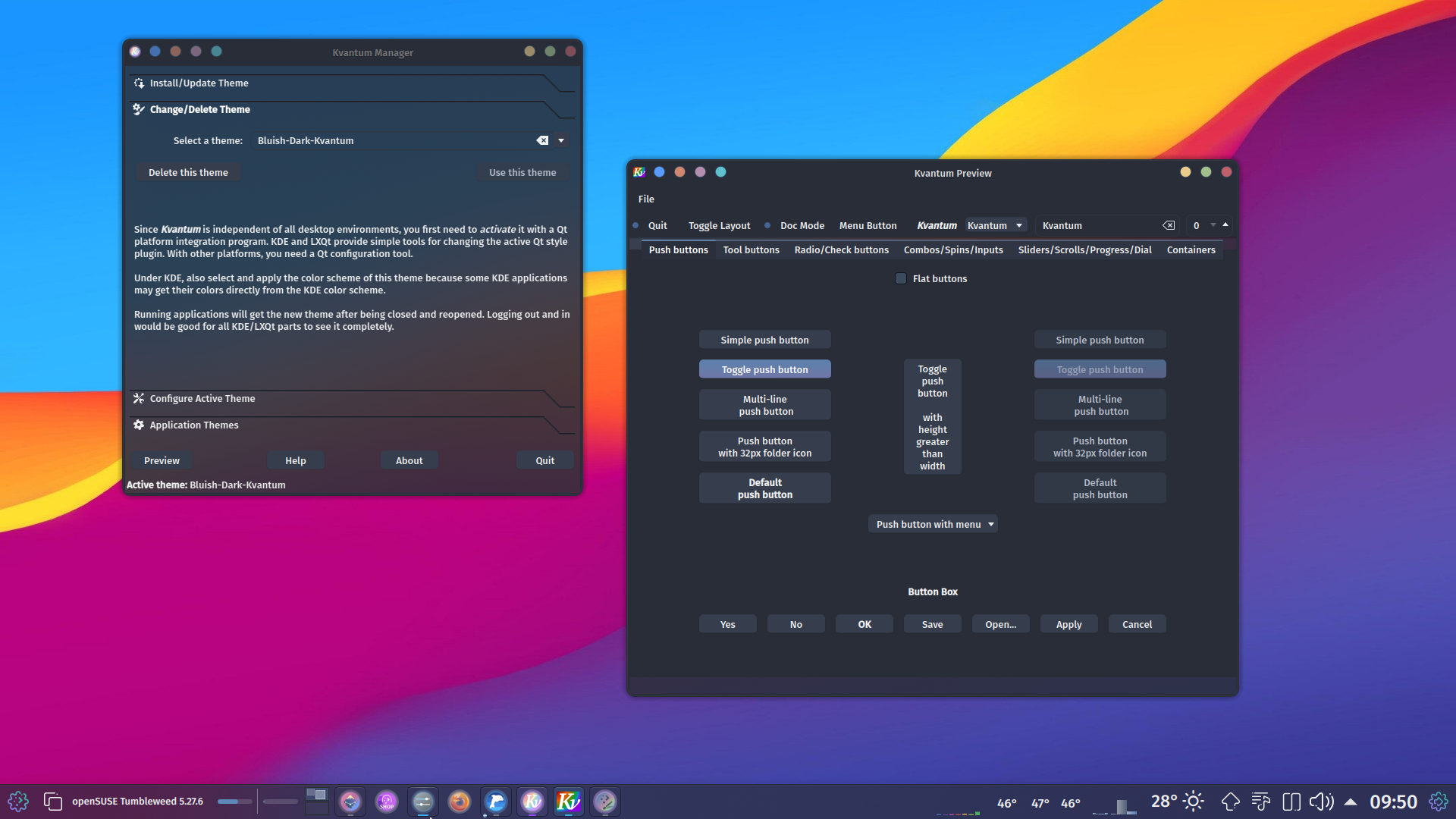1456x819 pixels.
Task: Click the blue-filled slider bar in the taskbar
Action: (234, 802)
